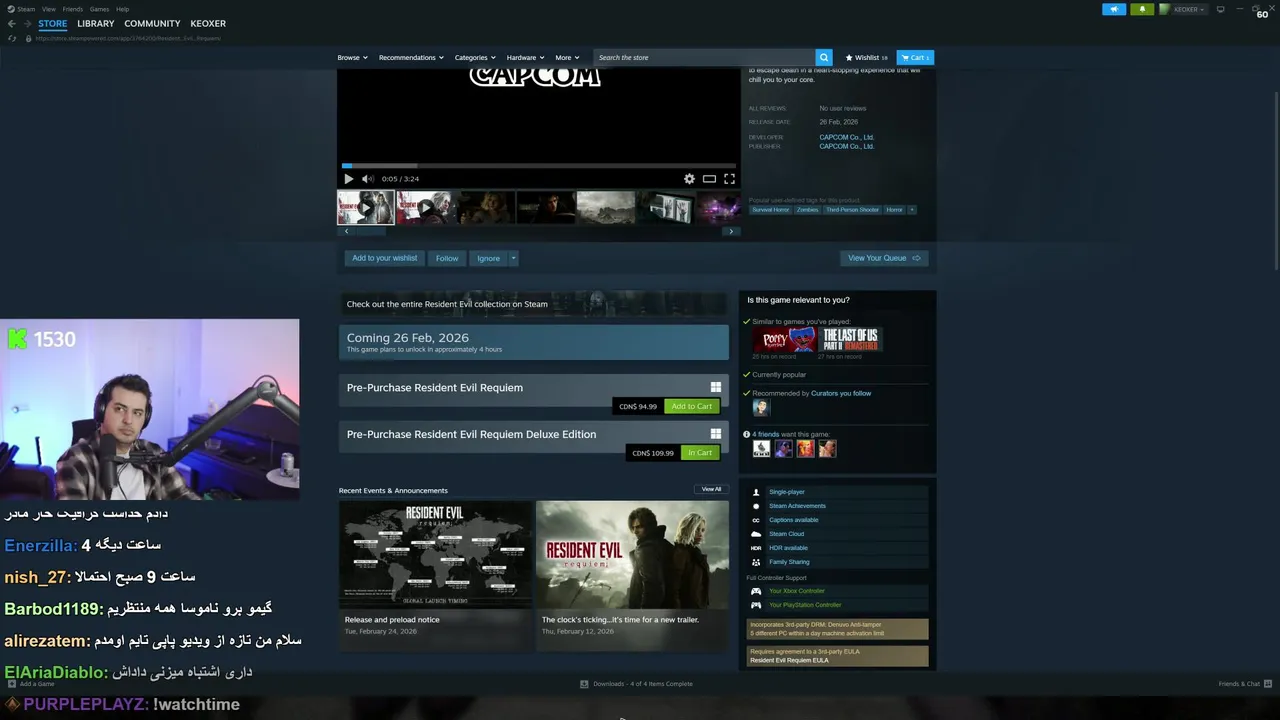This screenshot has height=720, width=1280.
Task: Open the Games menu
Action: (x=99, y=9)
